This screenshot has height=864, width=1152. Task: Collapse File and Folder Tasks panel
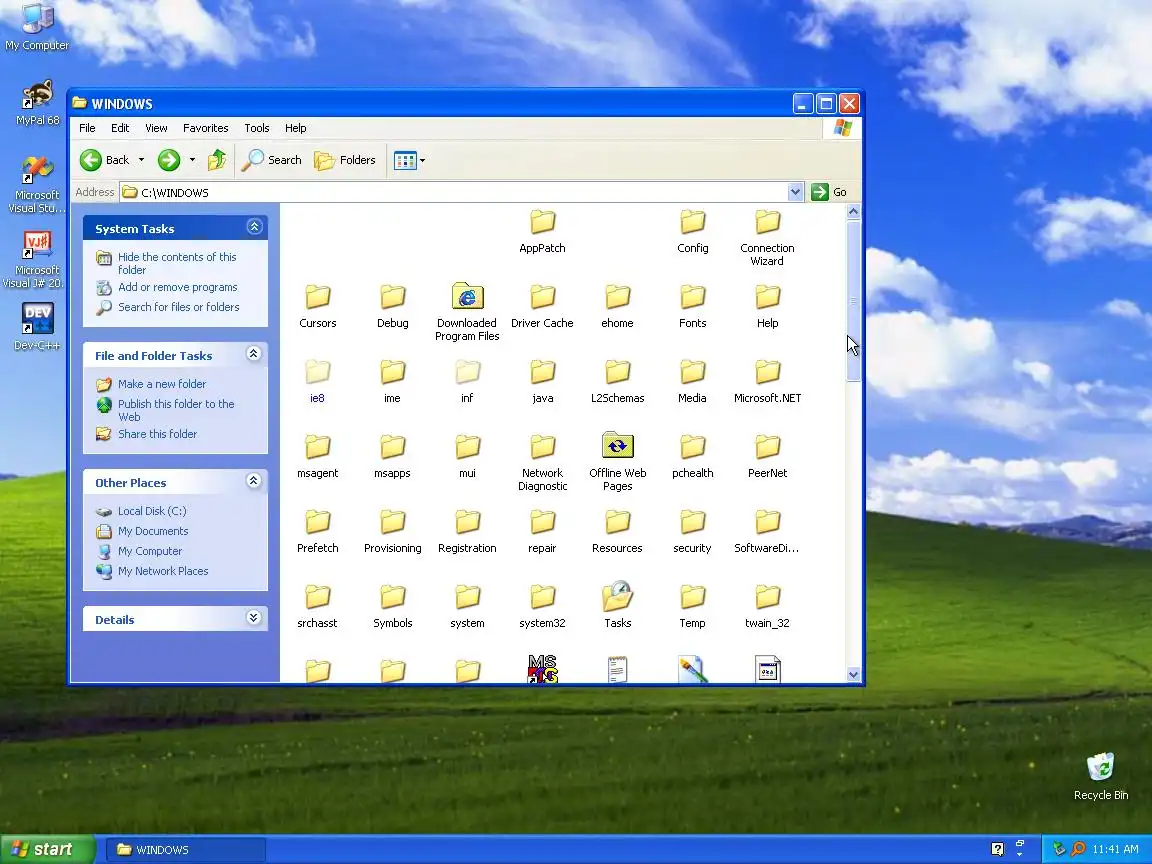[253, 354]
